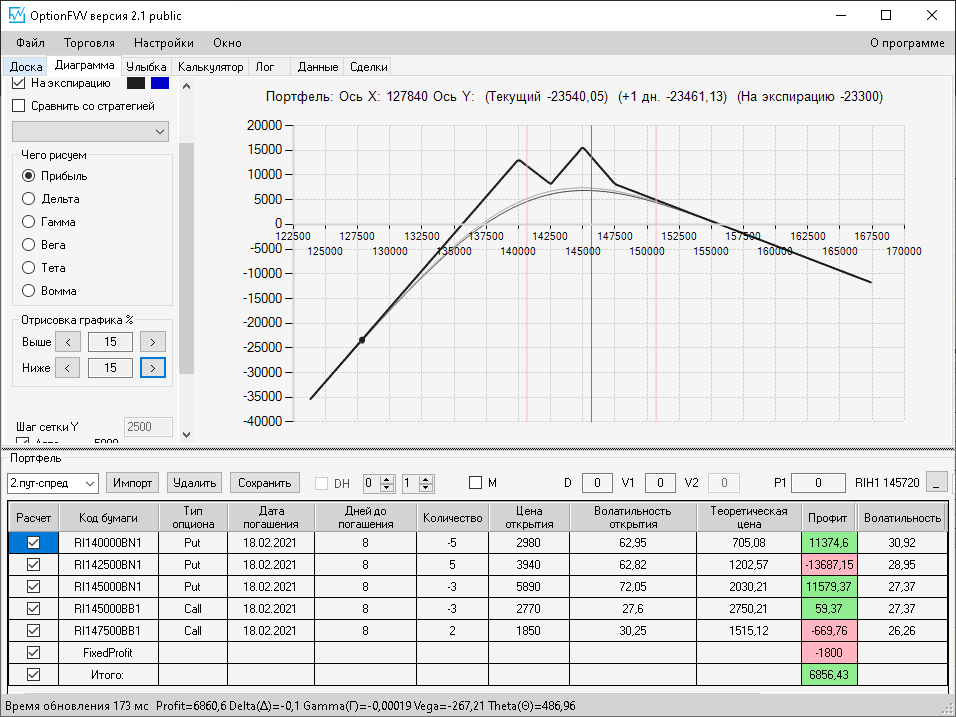The image size is (956, 717).
Task: Switch to the Улыбка tab
Action: [146, 66]
